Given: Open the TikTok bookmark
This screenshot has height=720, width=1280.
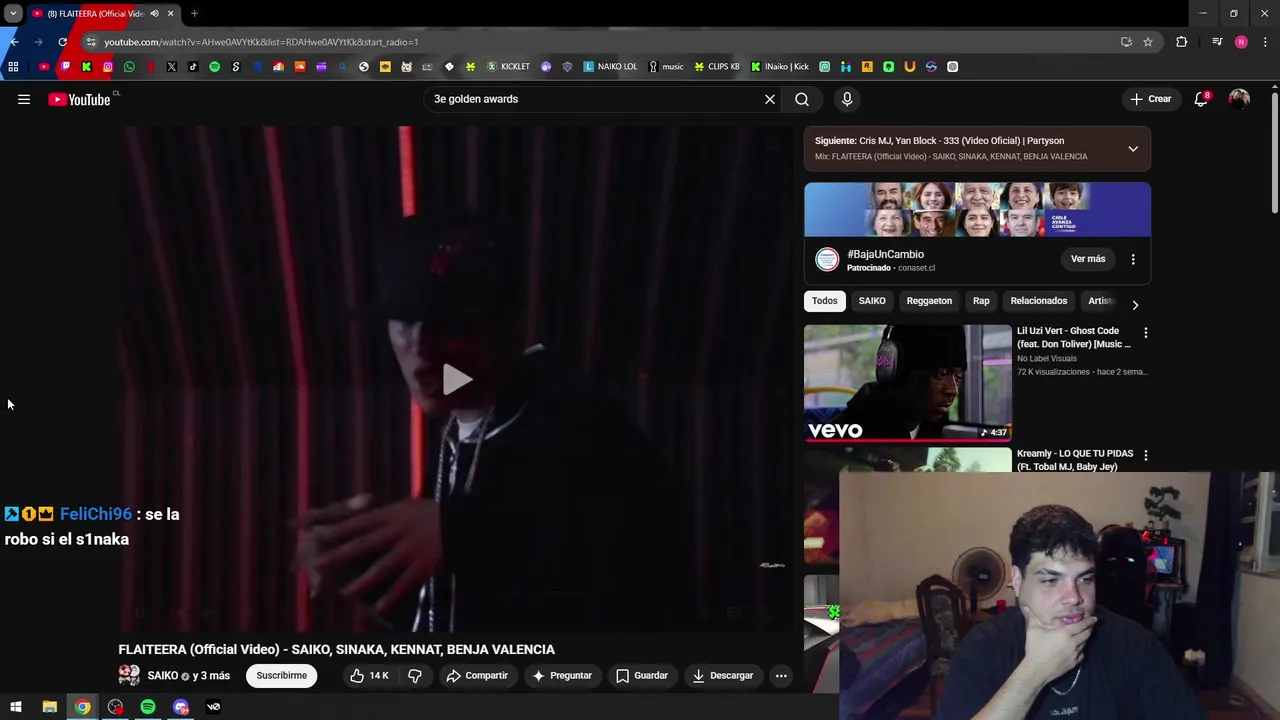Looking at the screenshot, I should pos(193,67).
